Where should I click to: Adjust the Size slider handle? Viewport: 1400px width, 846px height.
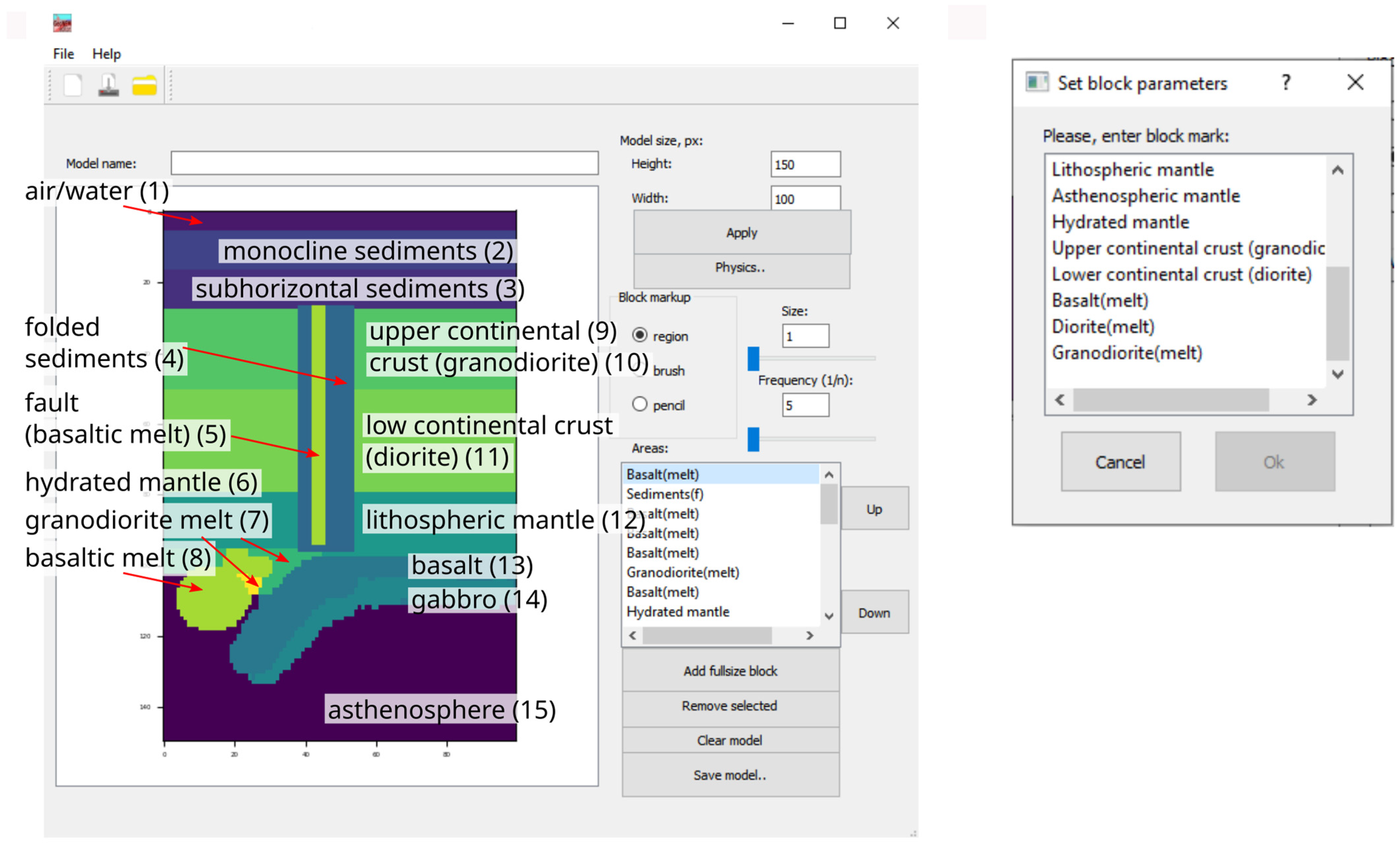[x=753, y=359]
